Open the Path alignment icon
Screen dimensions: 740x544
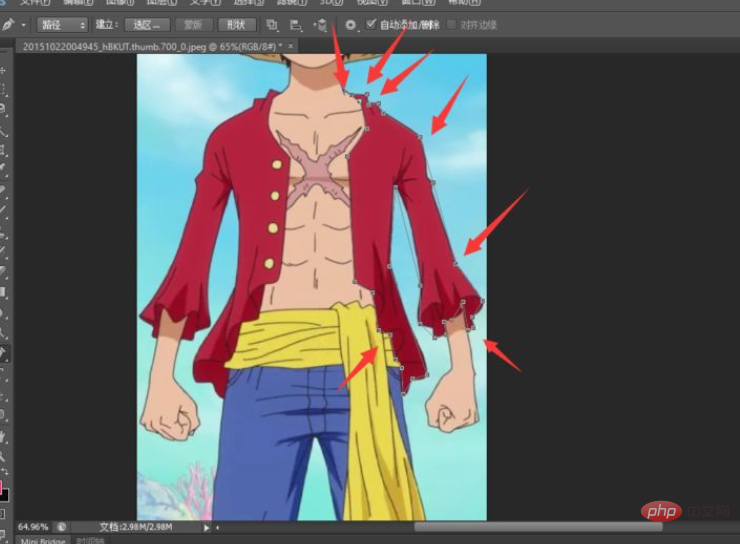click(x=296, y=25)
